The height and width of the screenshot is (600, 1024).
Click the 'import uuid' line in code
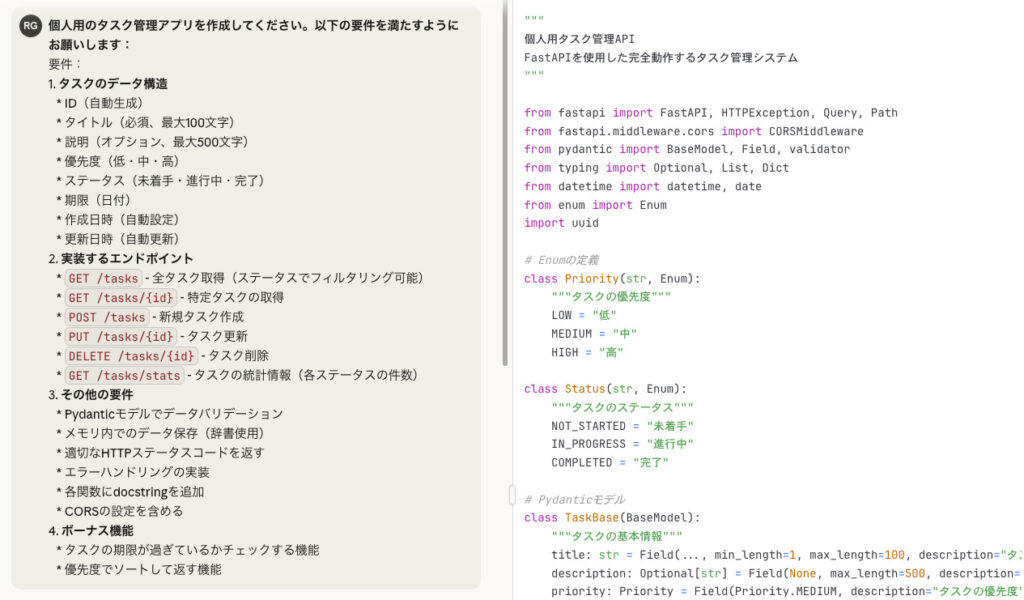pyautogui.click(x=561, y=223)
